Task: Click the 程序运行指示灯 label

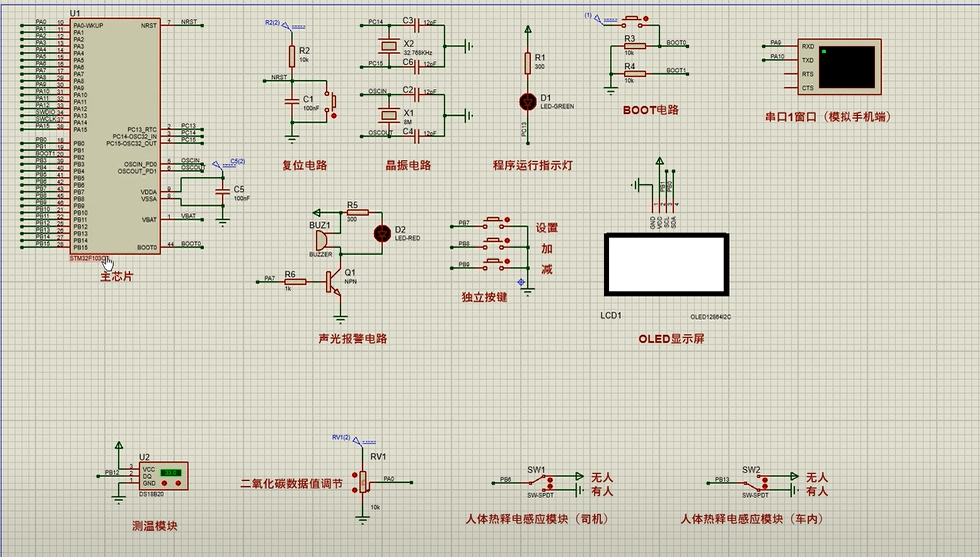Action: point(532,165)
